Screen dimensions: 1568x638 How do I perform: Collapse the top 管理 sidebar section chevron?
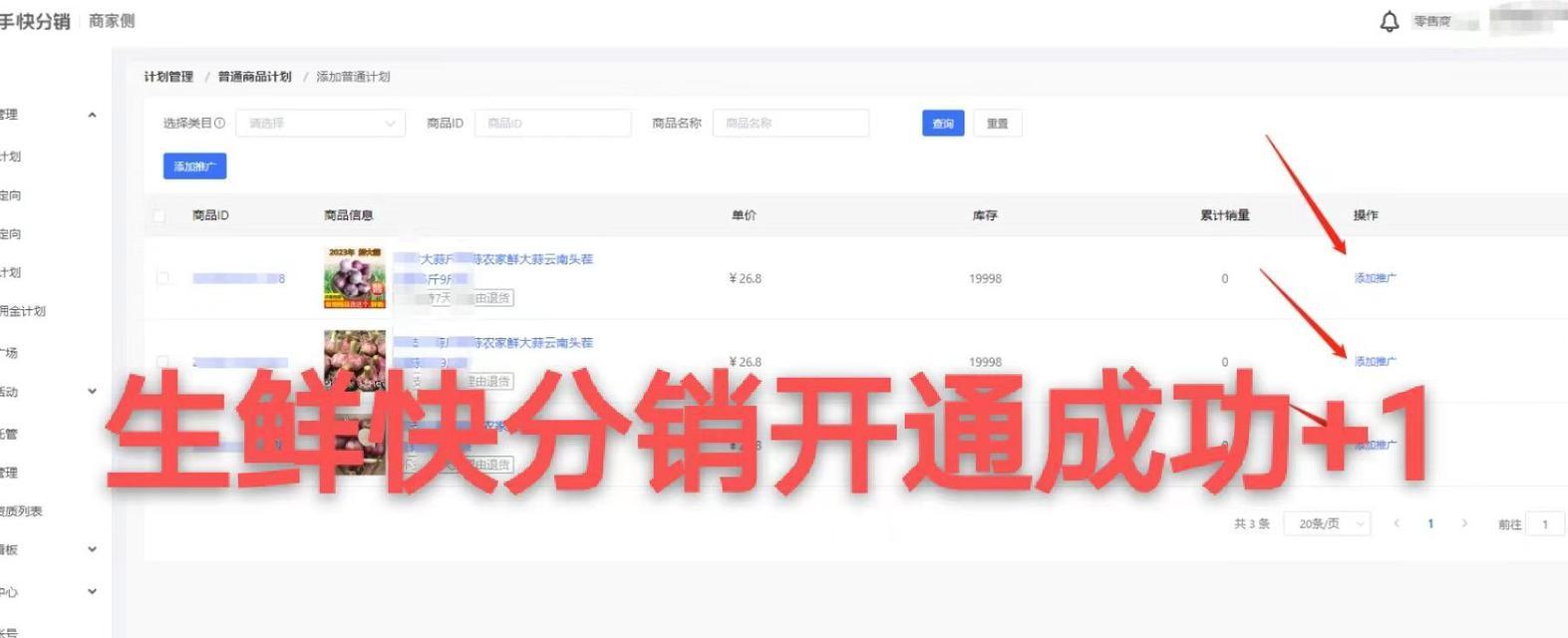pos(92,115)
